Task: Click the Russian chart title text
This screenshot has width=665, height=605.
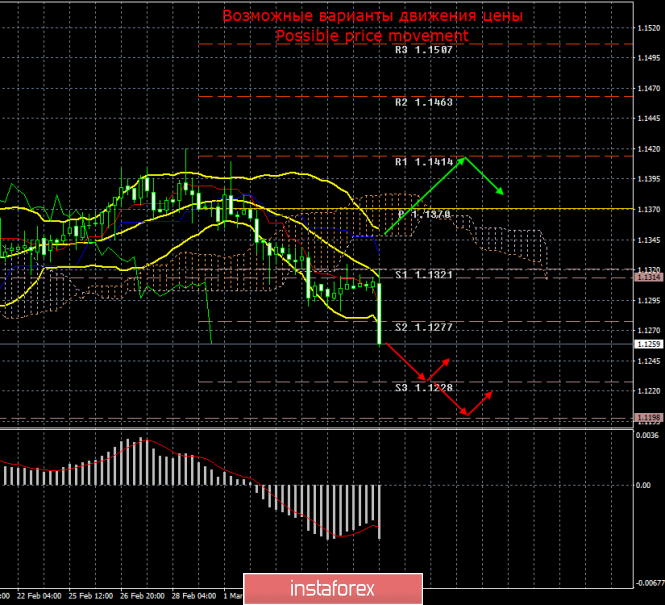Action: [x=372, y=16]
